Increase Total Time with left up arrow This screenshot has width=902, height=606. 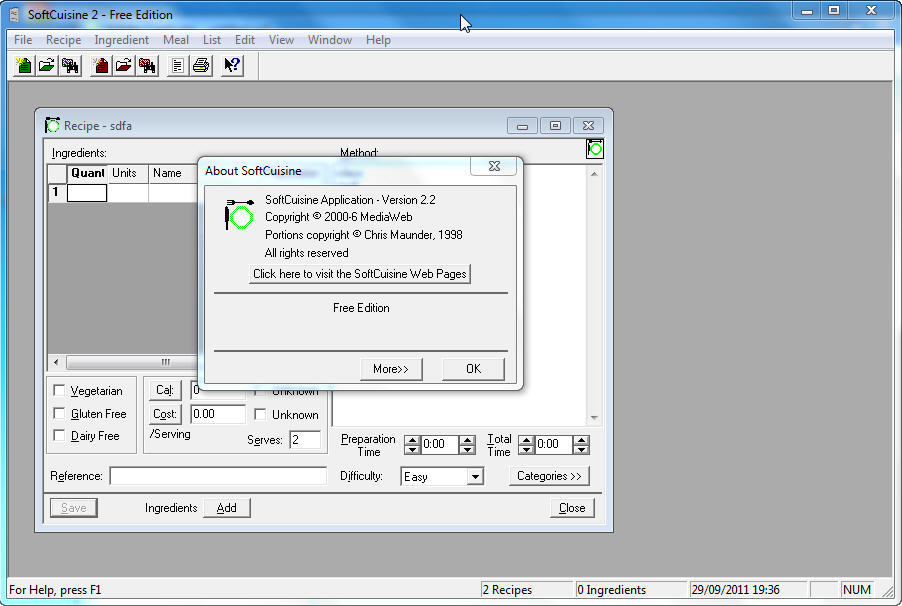coord(526,440)
